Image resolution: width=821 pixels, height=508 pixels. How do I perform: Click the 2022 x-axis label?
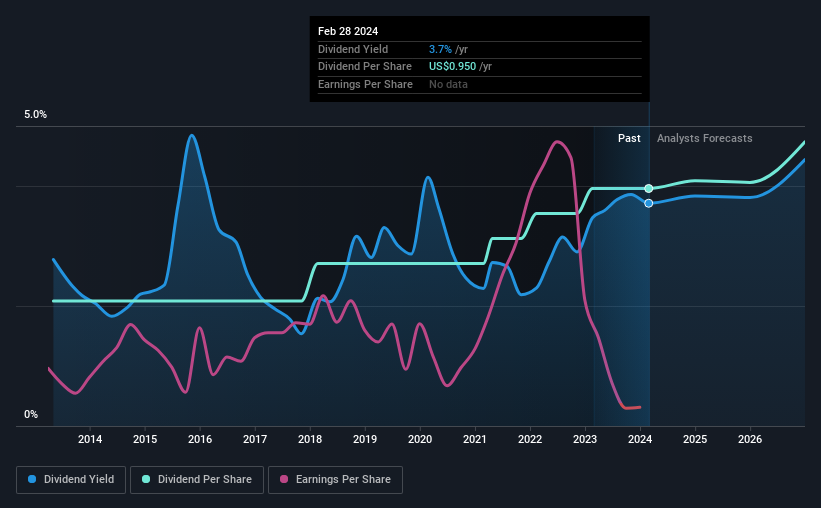coord(530,439)
